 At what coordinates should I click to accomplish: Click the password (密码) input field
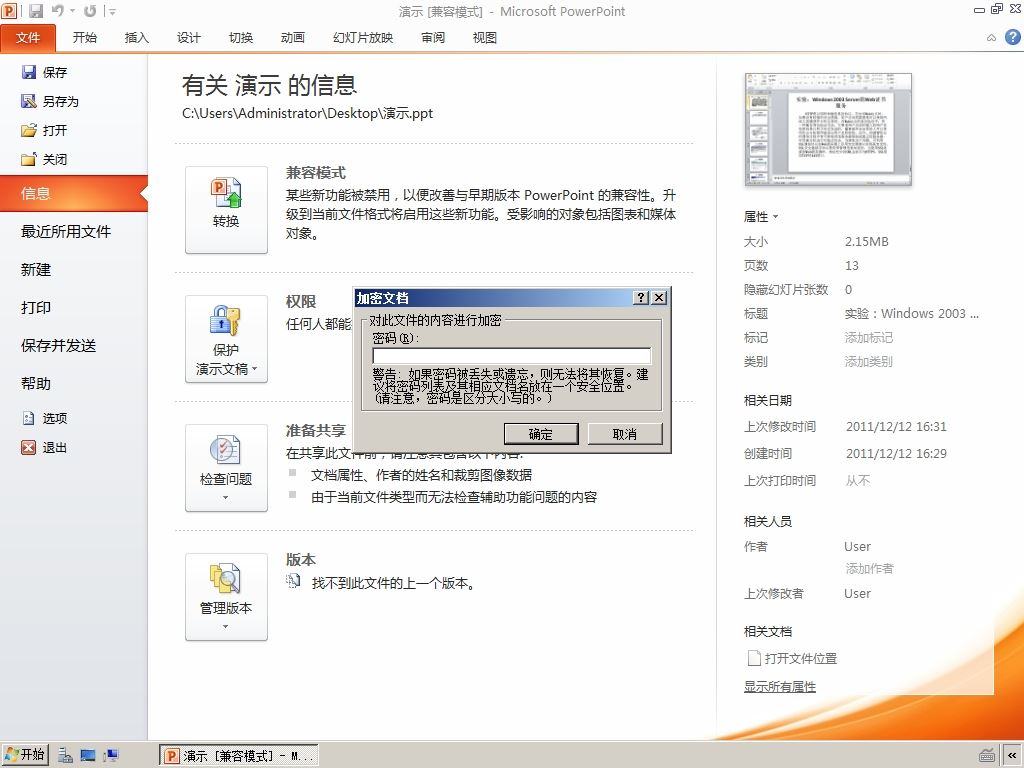tap(511, 356)
